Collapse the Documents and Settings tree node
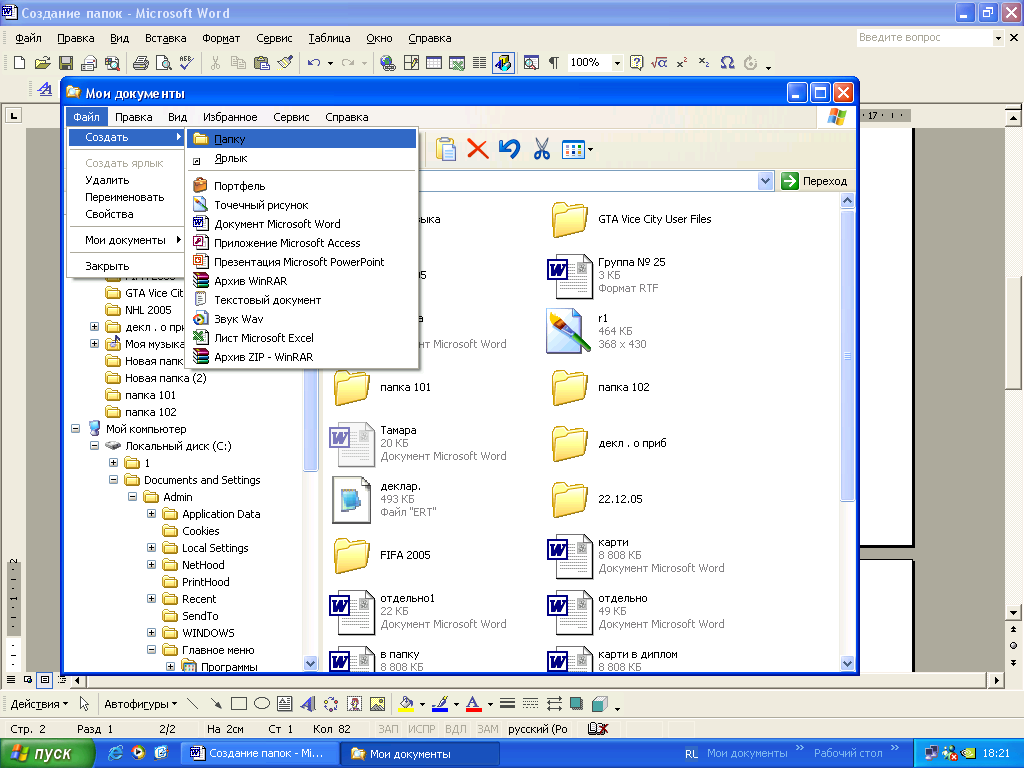The image size is (1024, 768). [x=114, y=479]
